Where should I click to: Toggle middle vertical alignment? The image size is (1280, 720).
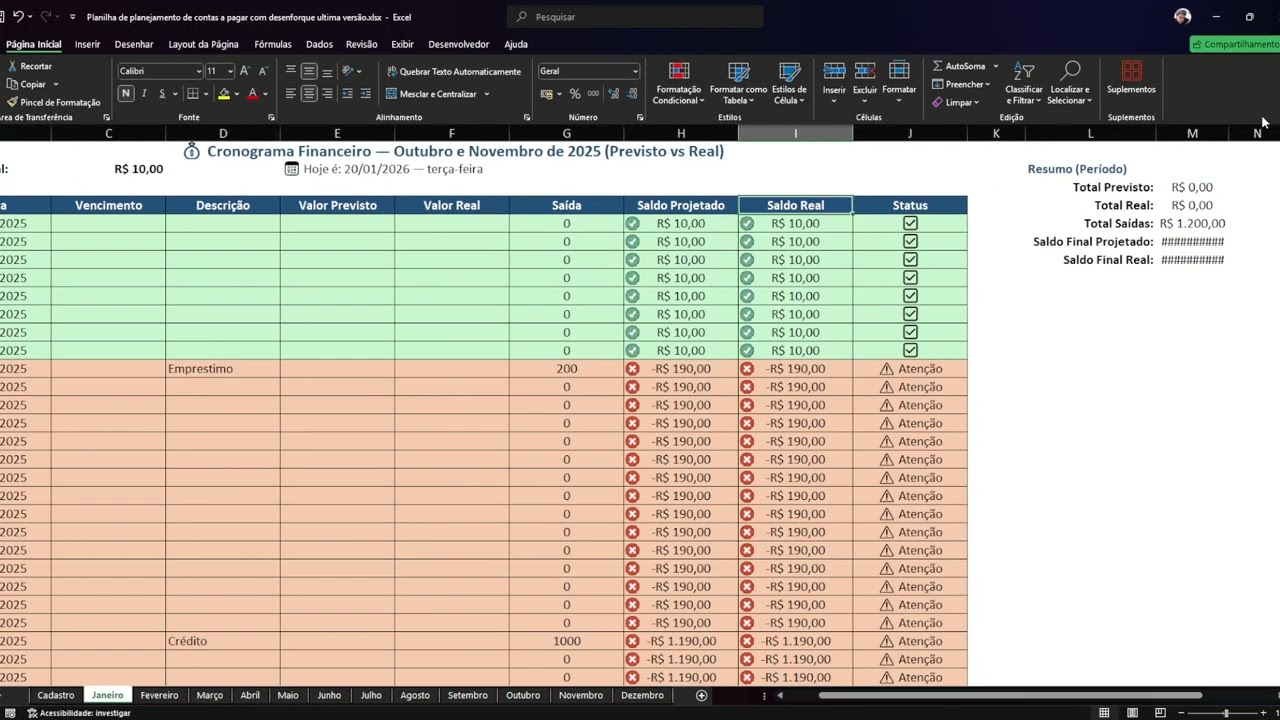pyautogui.click(x=309, y=71)
